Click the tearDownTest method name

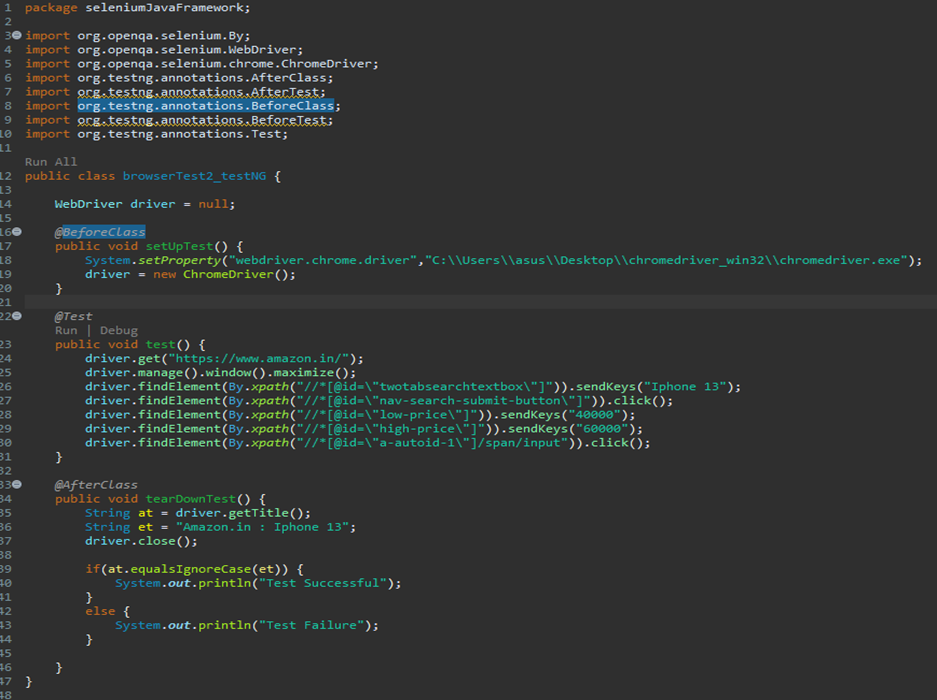(191, 499)
